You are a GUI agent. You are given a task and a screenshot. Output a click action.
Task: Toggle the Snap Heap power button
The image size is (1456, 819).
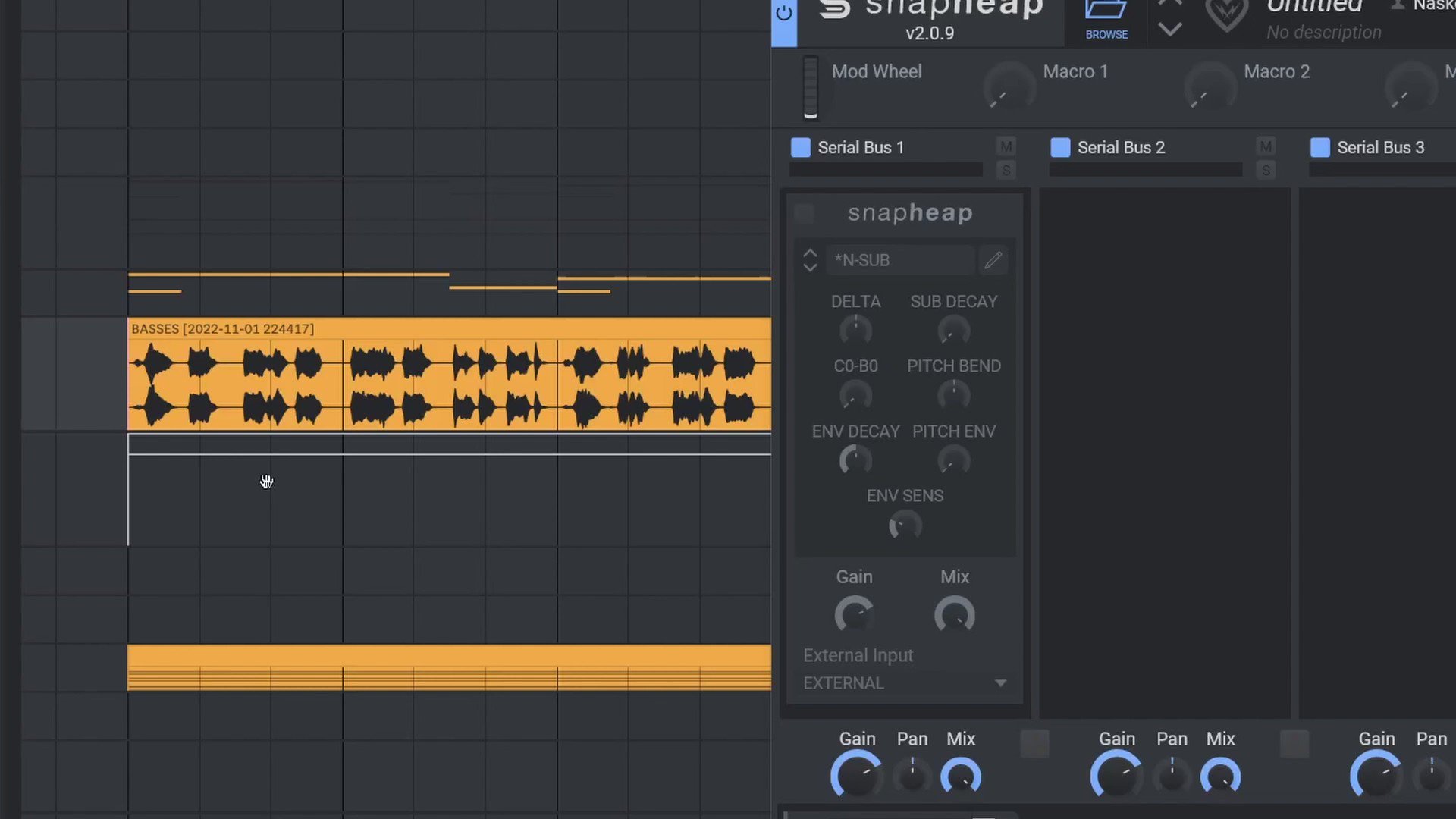pos(783,13)
